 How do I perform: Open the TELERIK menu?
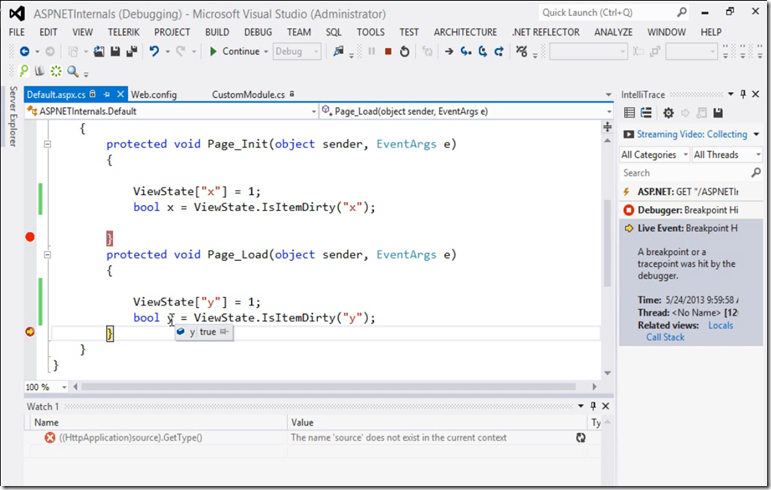(x=124, y=32)
